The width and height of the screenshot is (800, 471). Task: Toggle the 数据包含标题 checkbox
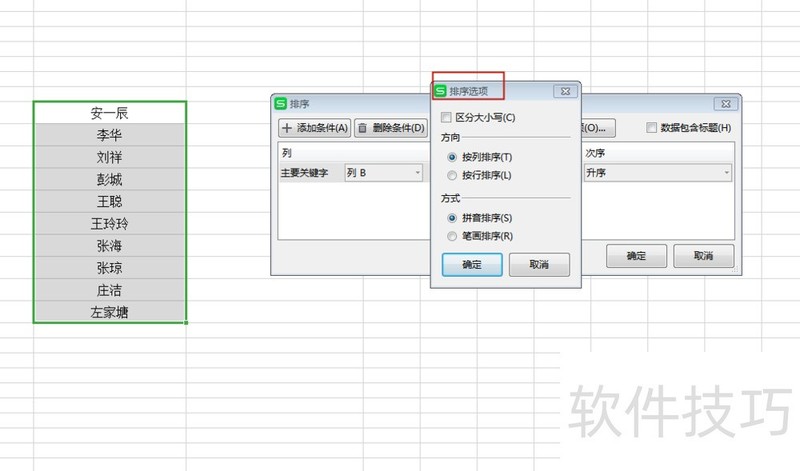point(652,128)
